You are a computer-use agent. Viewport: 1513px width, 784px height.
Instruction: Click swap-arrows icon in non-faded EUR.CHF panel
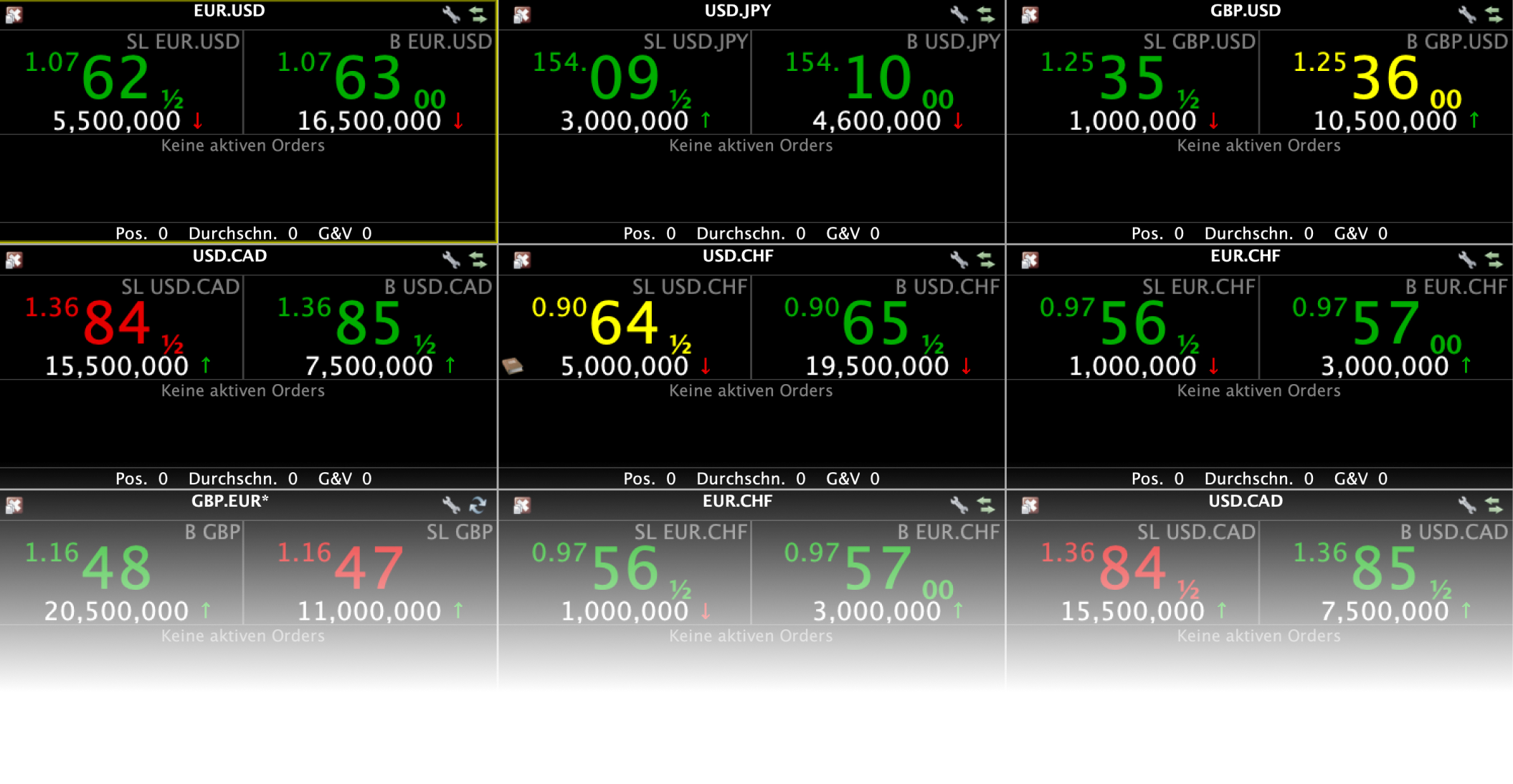(x=1494, y=259)
